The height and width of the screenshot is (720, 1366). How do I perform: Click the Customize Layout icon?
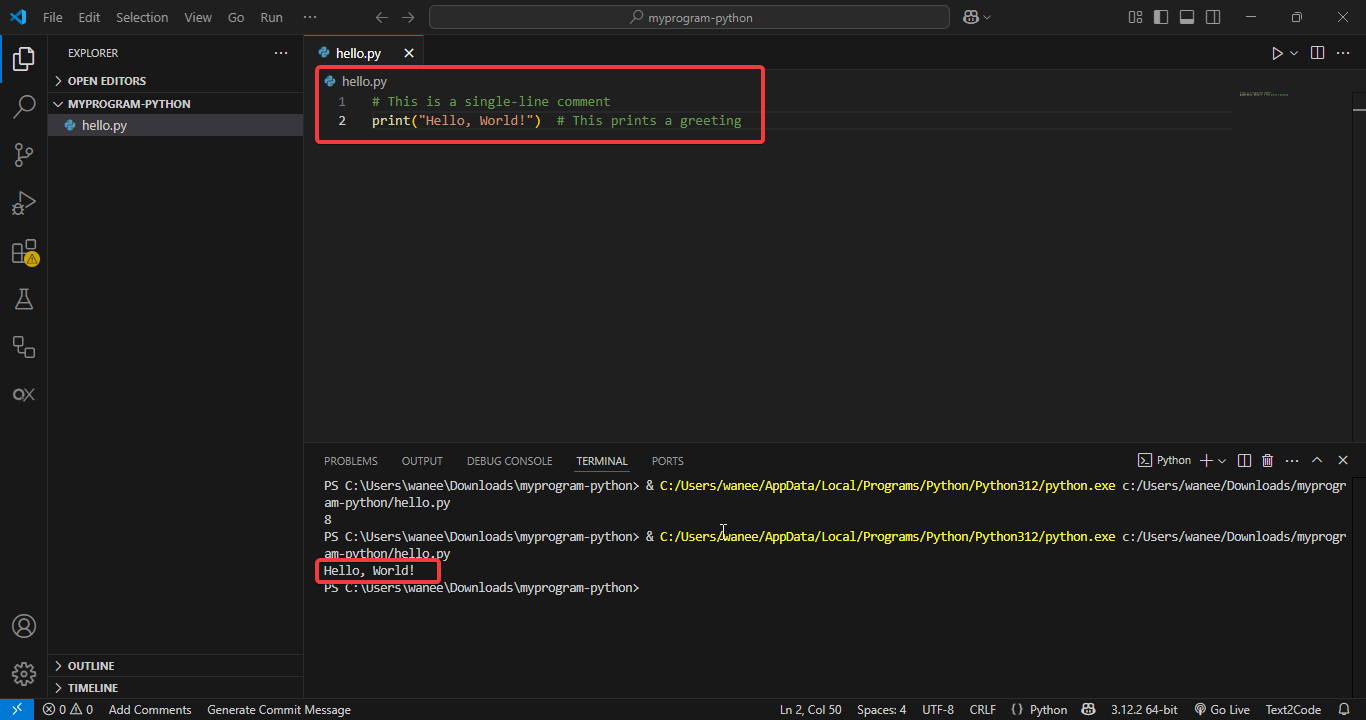tap(1135, 17)
